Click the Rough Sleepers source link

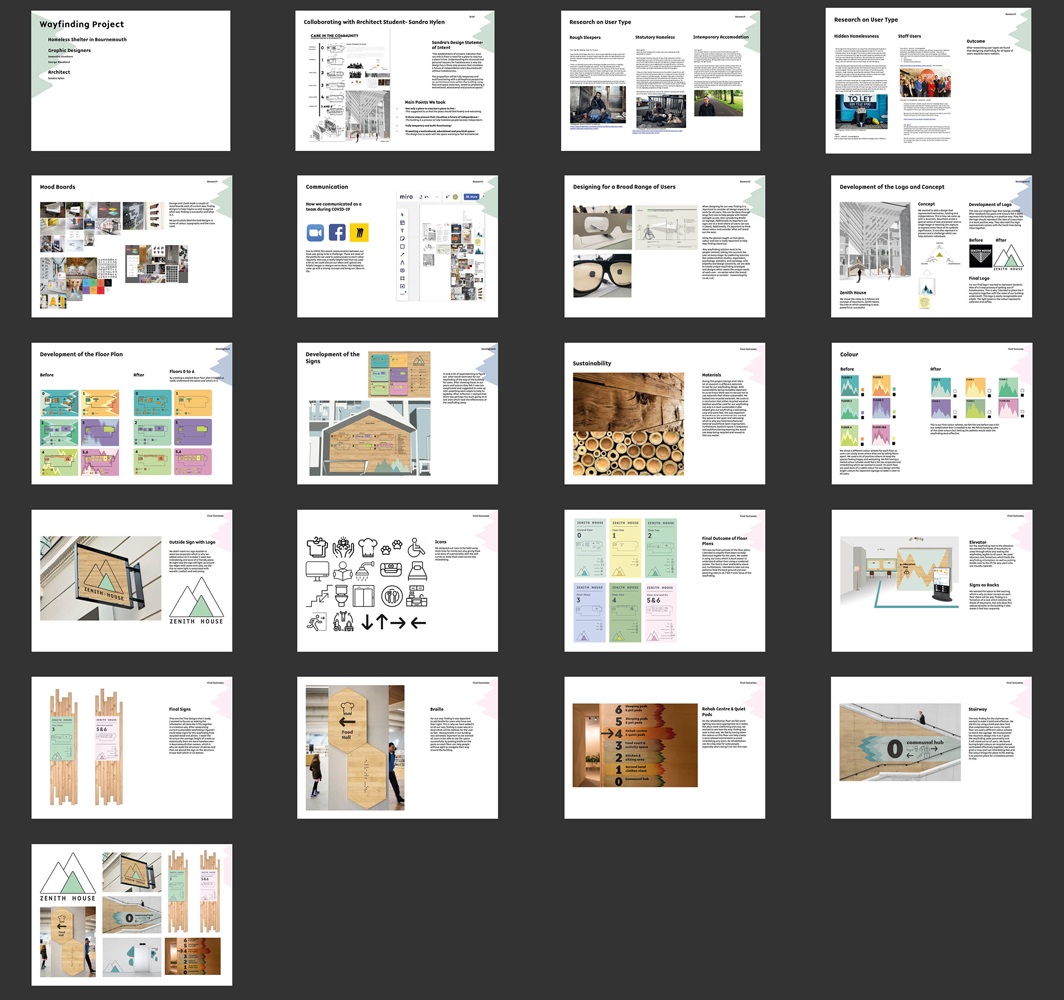598,129
